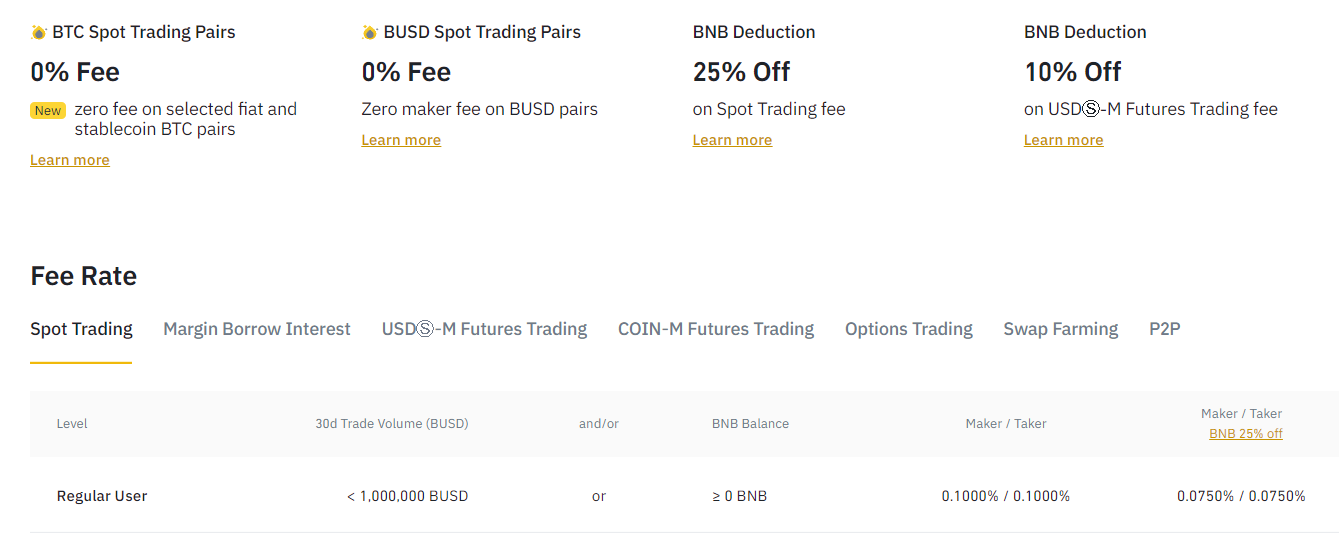The width and height of the screenshot is (1339, 533).
Task: Open Learn more under 10% Off Futures deduction
Action: (x=1063, y=140)
